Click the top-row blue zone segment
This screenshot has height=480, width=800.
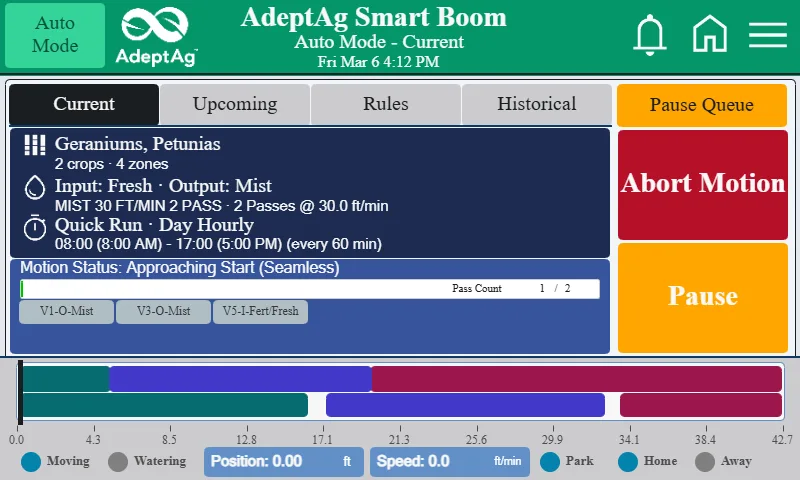coord(240,379)
